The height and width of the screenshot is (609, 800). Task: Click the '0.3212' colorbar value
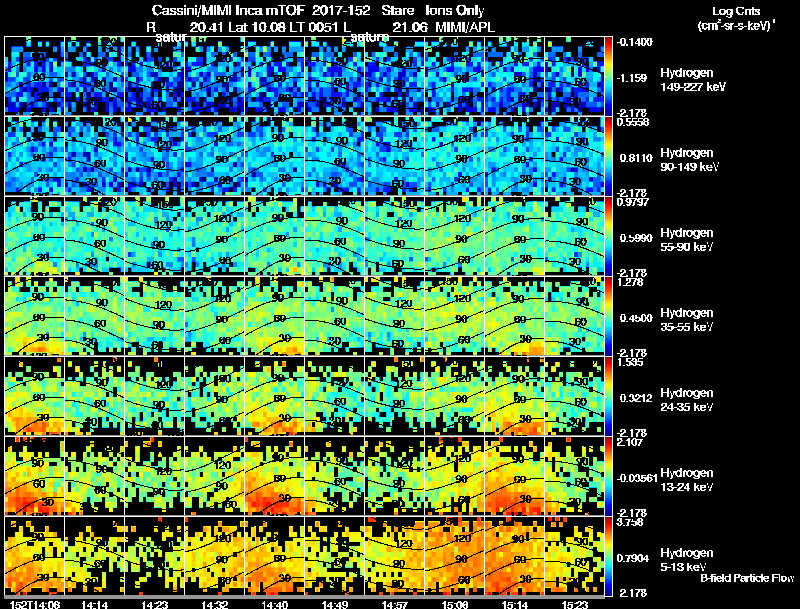pos(636,398)
